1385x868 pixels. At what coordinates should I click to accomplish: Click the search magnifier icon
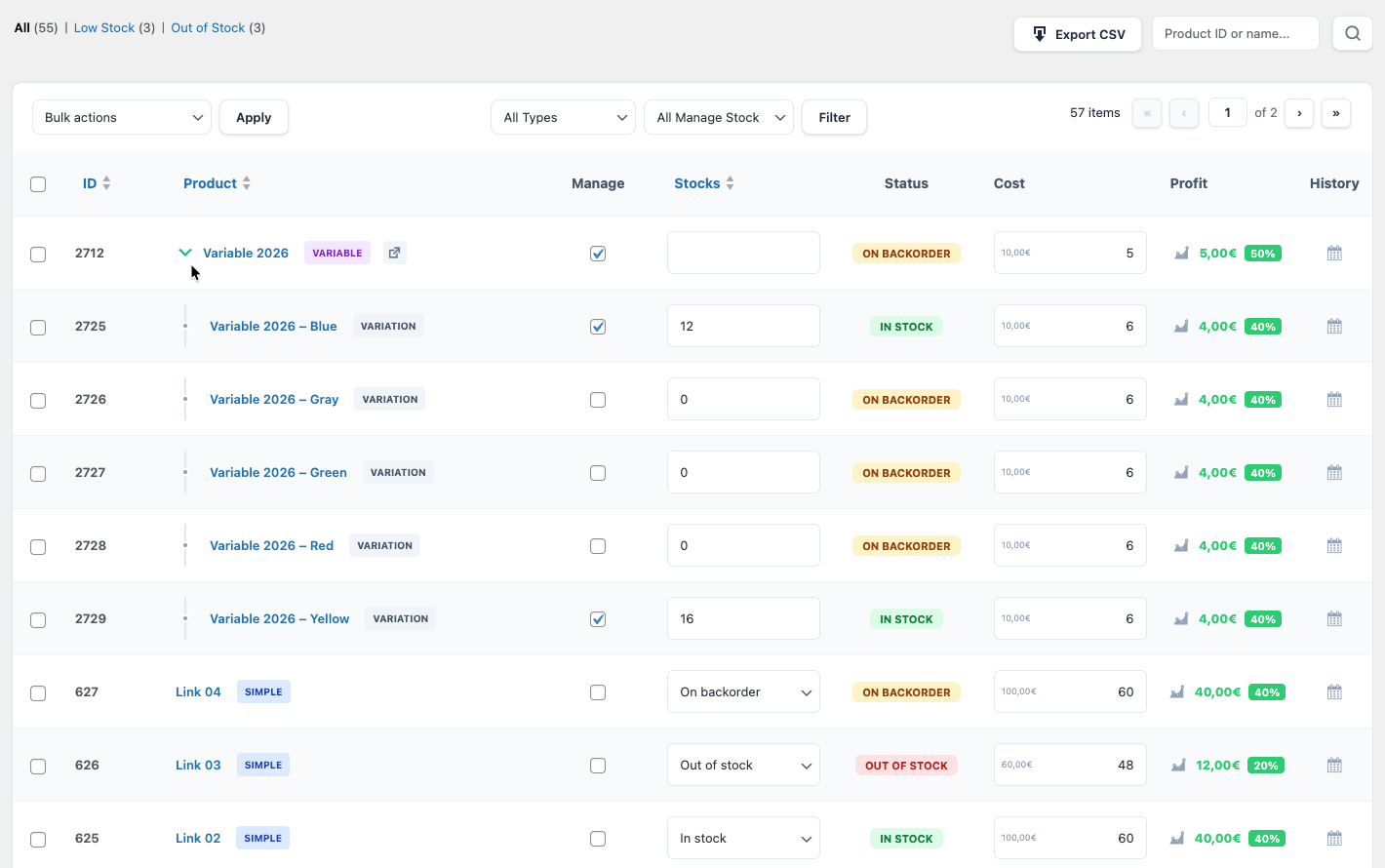pos(1352,34)
